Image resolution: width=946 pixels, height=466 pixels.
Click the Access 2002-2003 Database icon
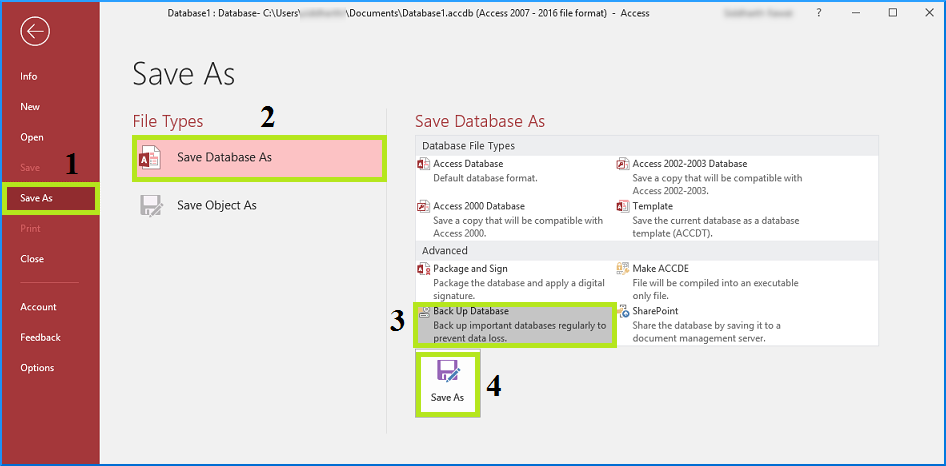click(x=623, y=164)
